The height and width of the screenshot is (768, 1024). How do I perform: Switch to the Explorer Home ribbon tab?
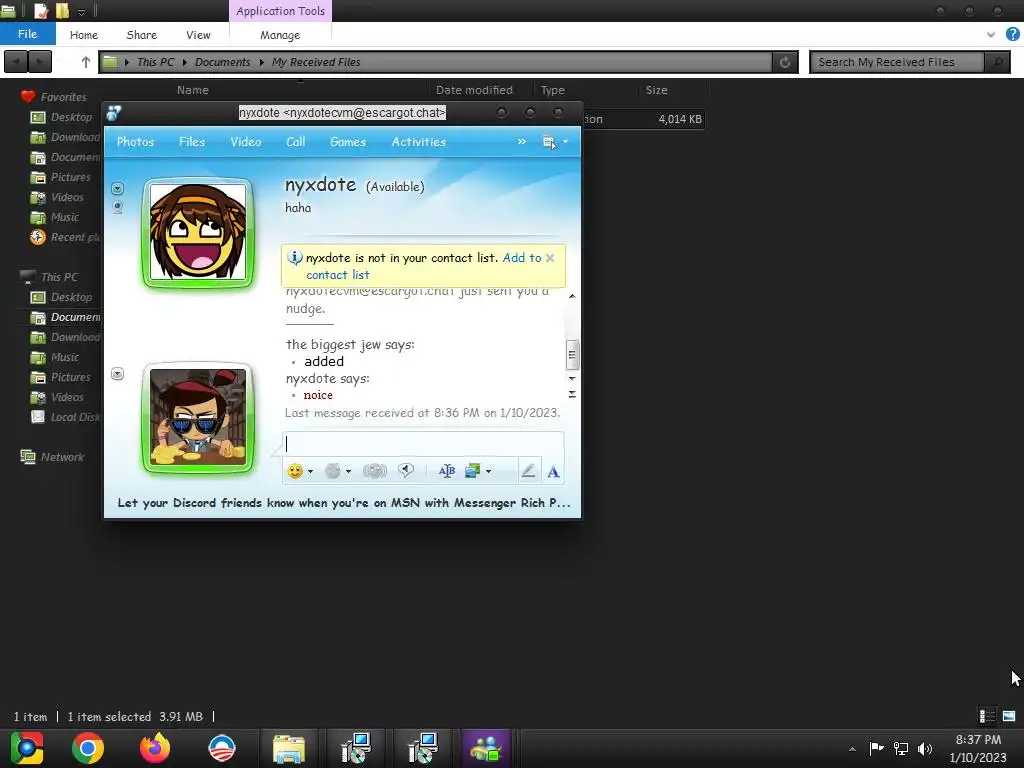[84, 35]
